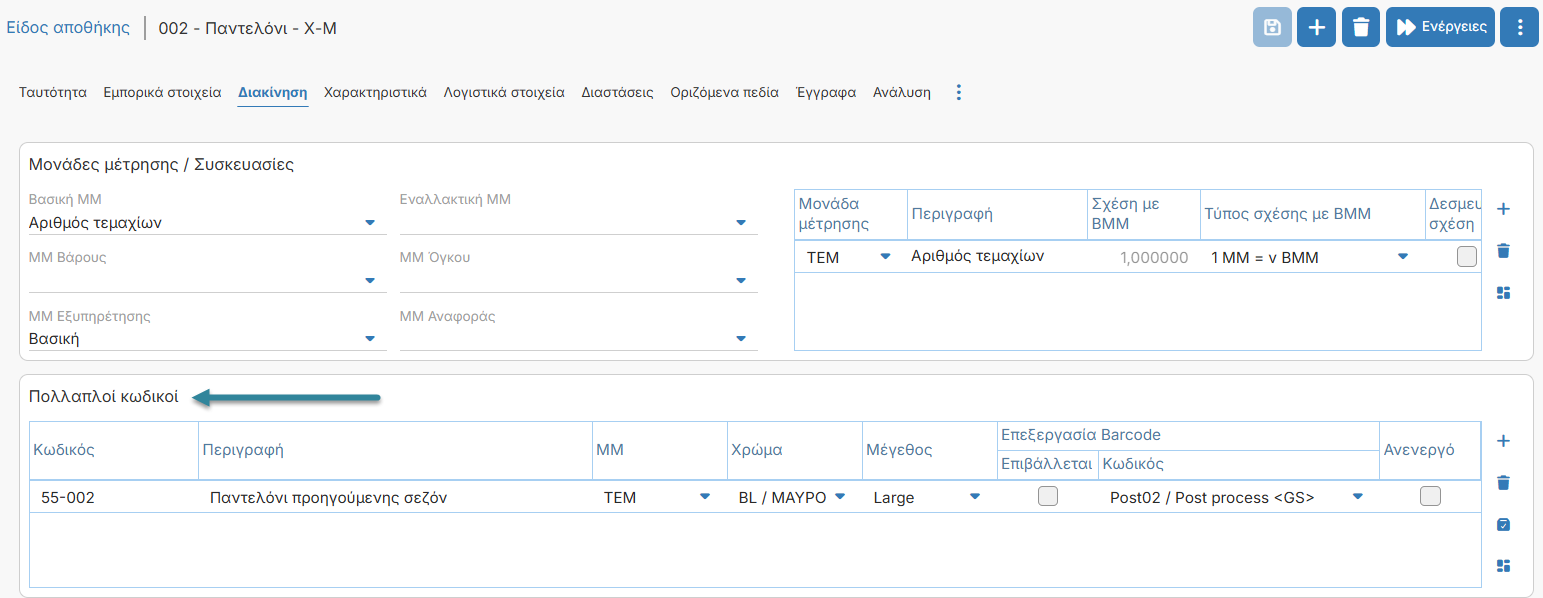Viewport: 1543px width, 598px height.
Task: Switch to the Ανάλυση tab
Action: click(902, 92)
